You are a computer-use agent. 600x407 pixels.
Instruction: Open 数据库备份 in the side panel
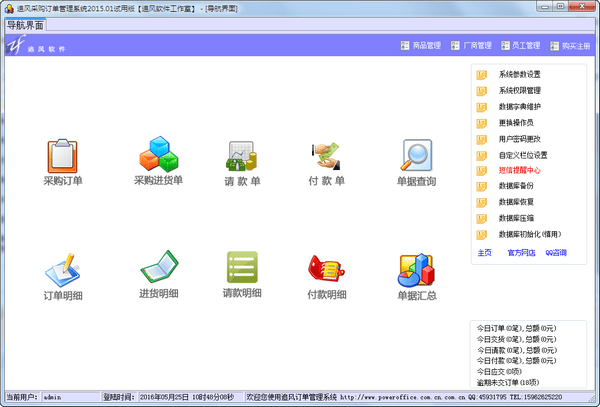(x=517, y=186)
